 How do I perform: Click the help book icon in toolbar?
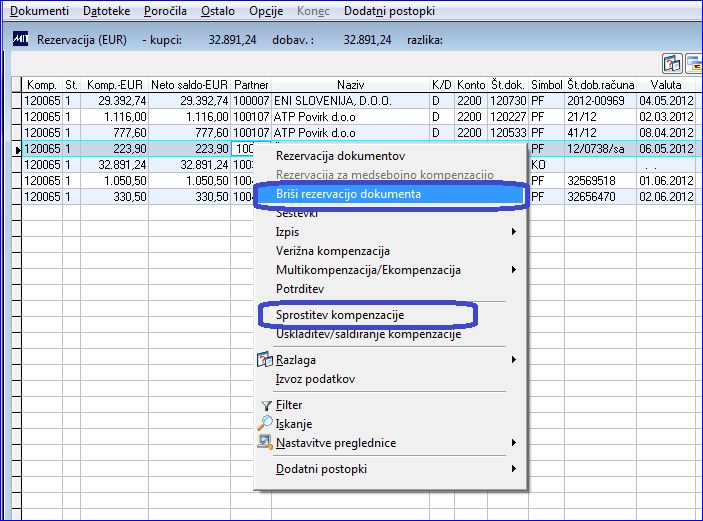click(672, 64)
